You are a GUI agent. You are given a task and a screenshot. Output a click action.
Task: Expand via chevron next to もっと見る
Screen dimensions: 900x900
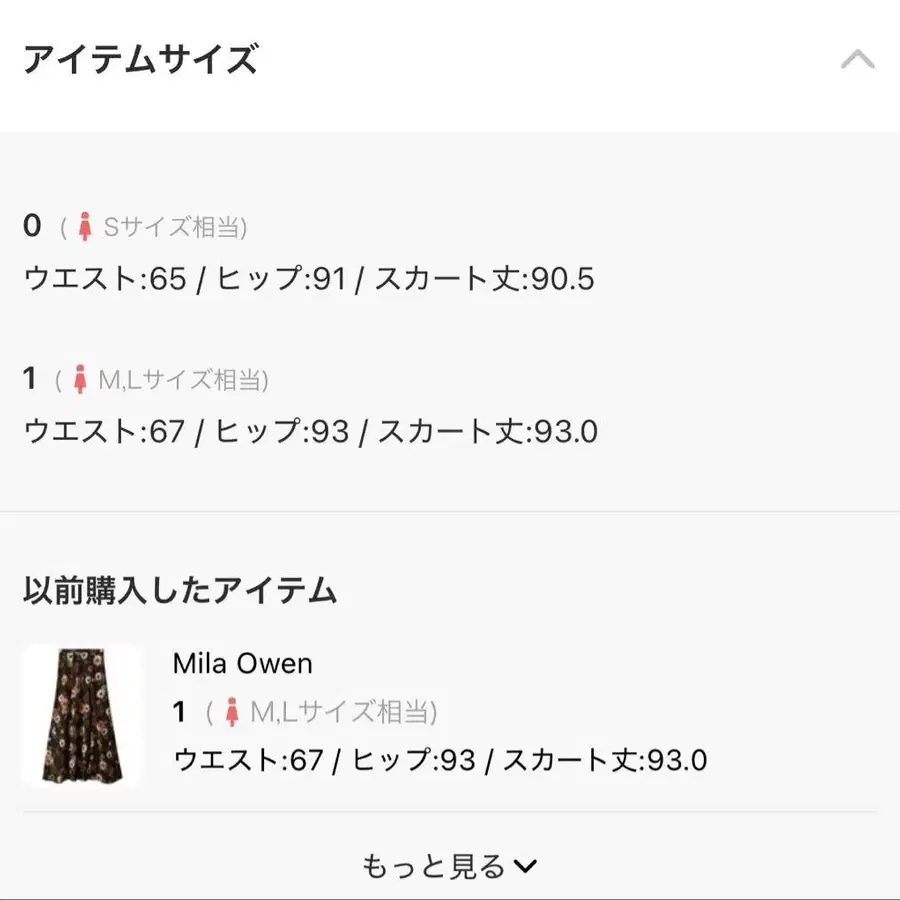(x=525, y=867)
